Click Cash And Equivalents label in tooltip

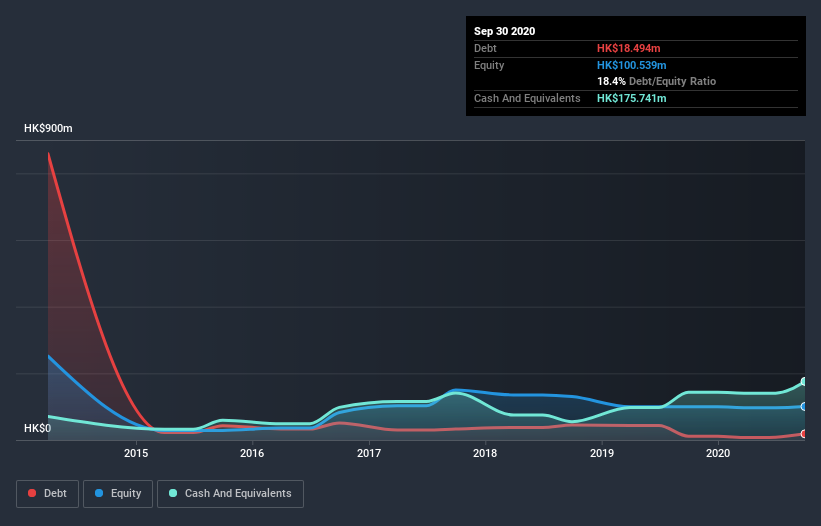point(527,98)
